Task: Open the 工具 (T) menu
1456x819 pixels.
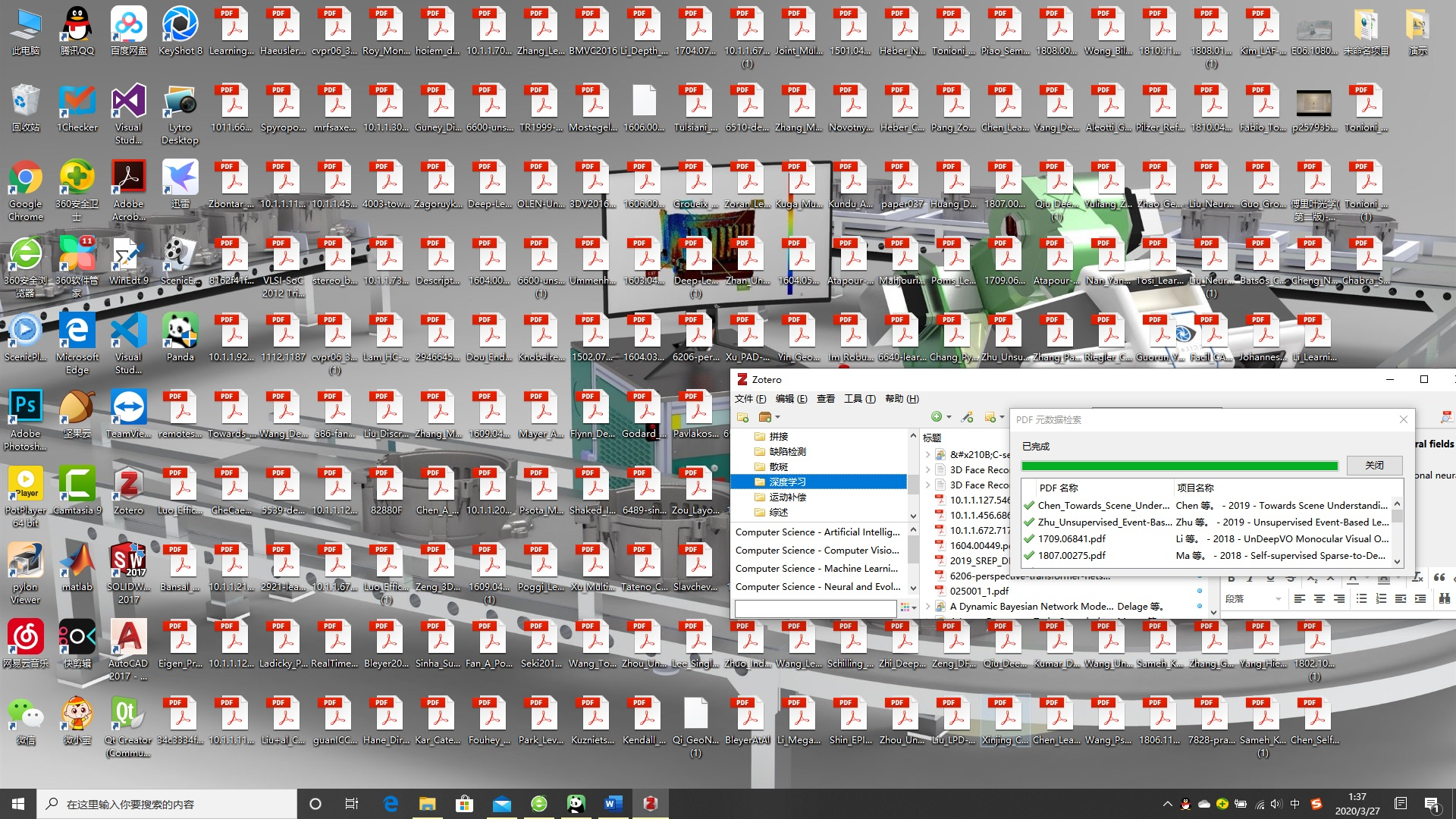Action: [x=859, y=399]
